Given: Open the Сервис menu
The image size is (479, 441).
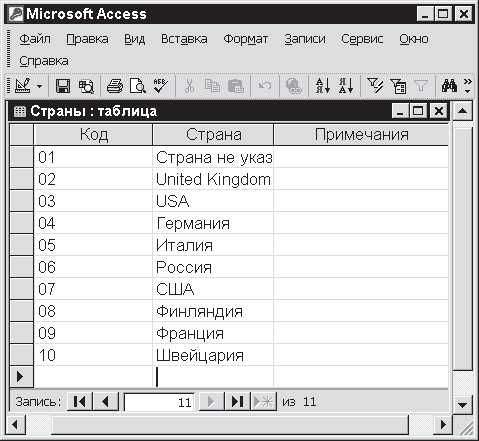Looking at the screenshot, I should [362, 39].
